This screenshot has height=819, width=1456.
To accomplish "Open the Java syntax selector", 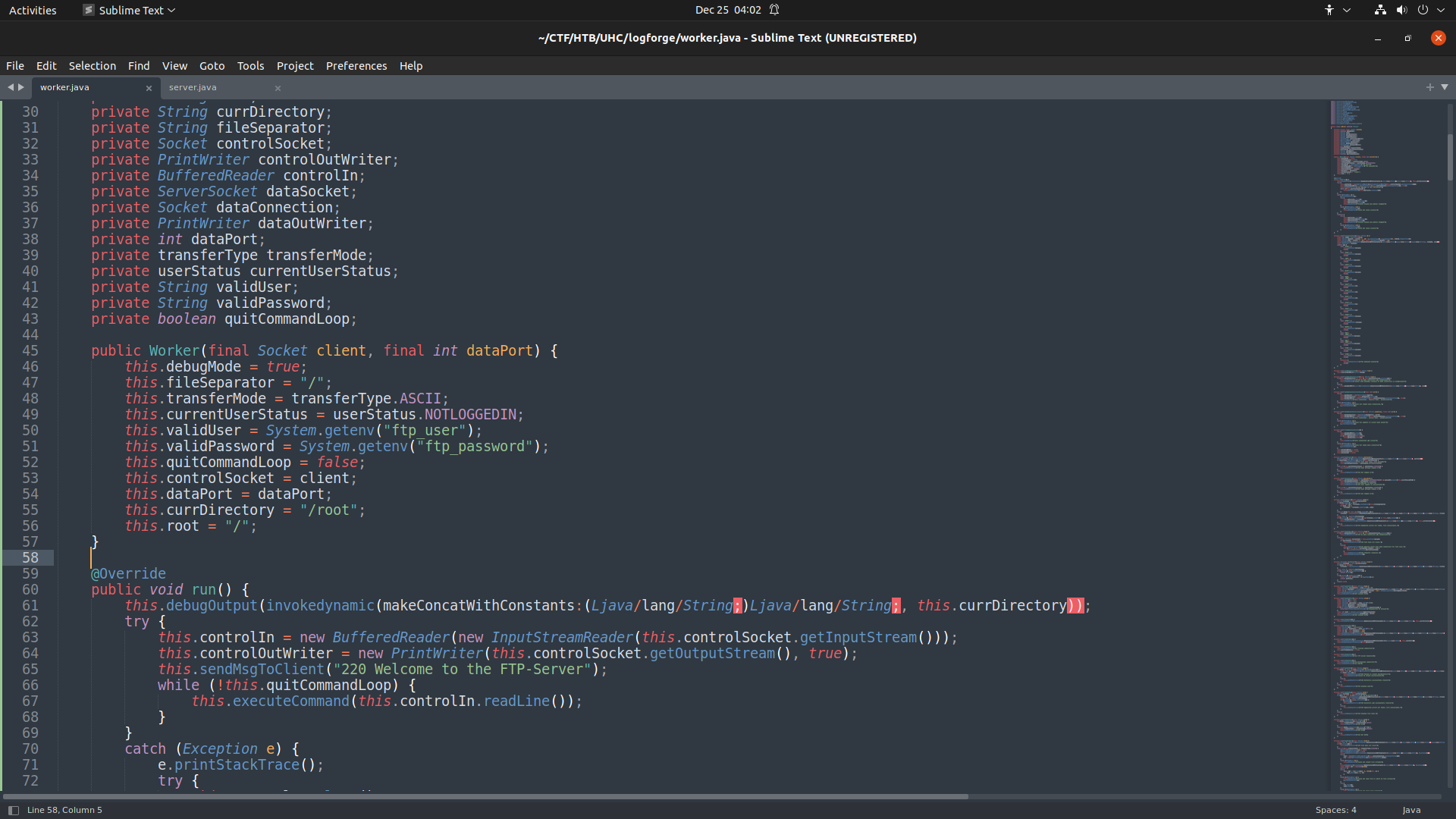I will pos(1411,810).
